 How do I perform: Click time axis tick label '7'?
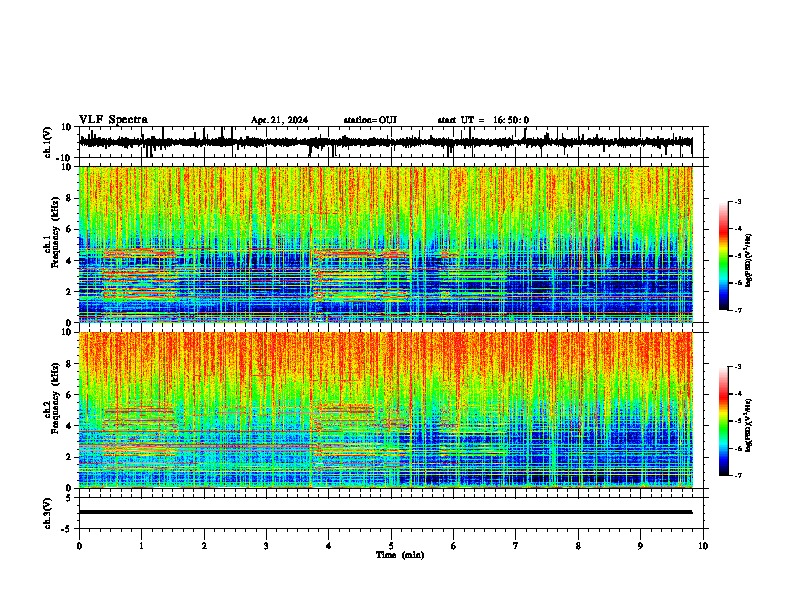click(516, 546)
